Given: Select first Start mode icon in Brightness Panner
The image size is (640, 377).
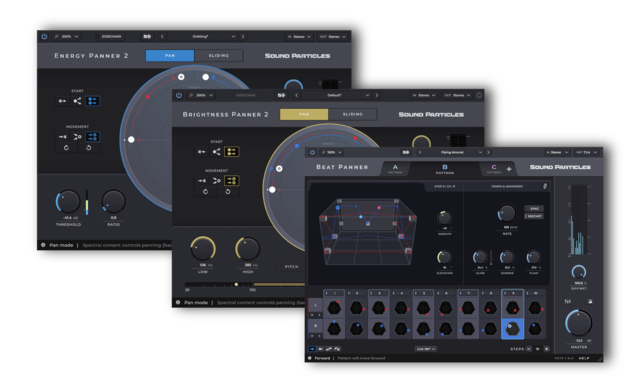Looking at the screenshot, I should click(x=202, y=152).
